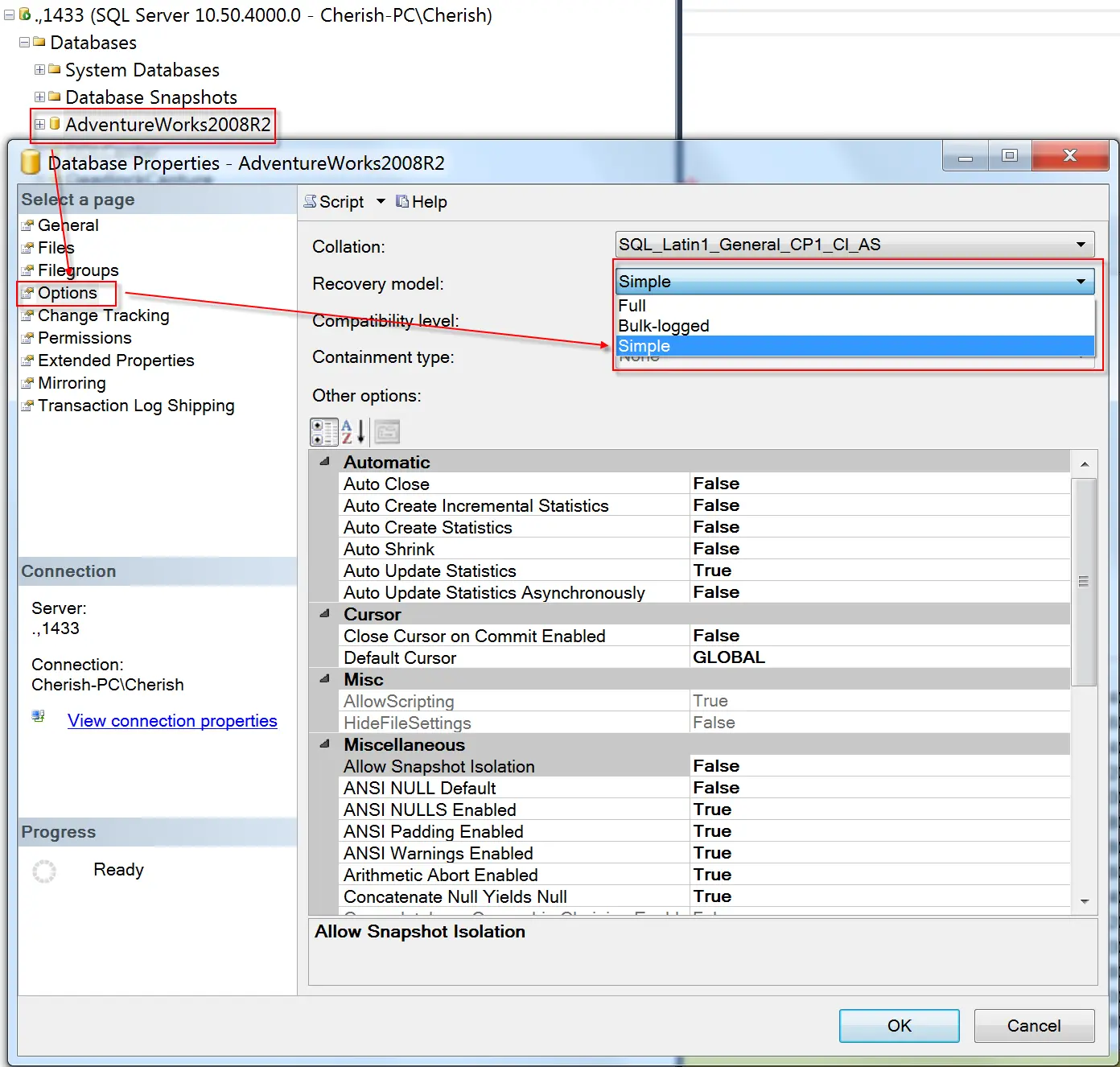Expand the AdventureWorks2008R2 database node
1120x1067 pixels.
click(x=39, y=124)
